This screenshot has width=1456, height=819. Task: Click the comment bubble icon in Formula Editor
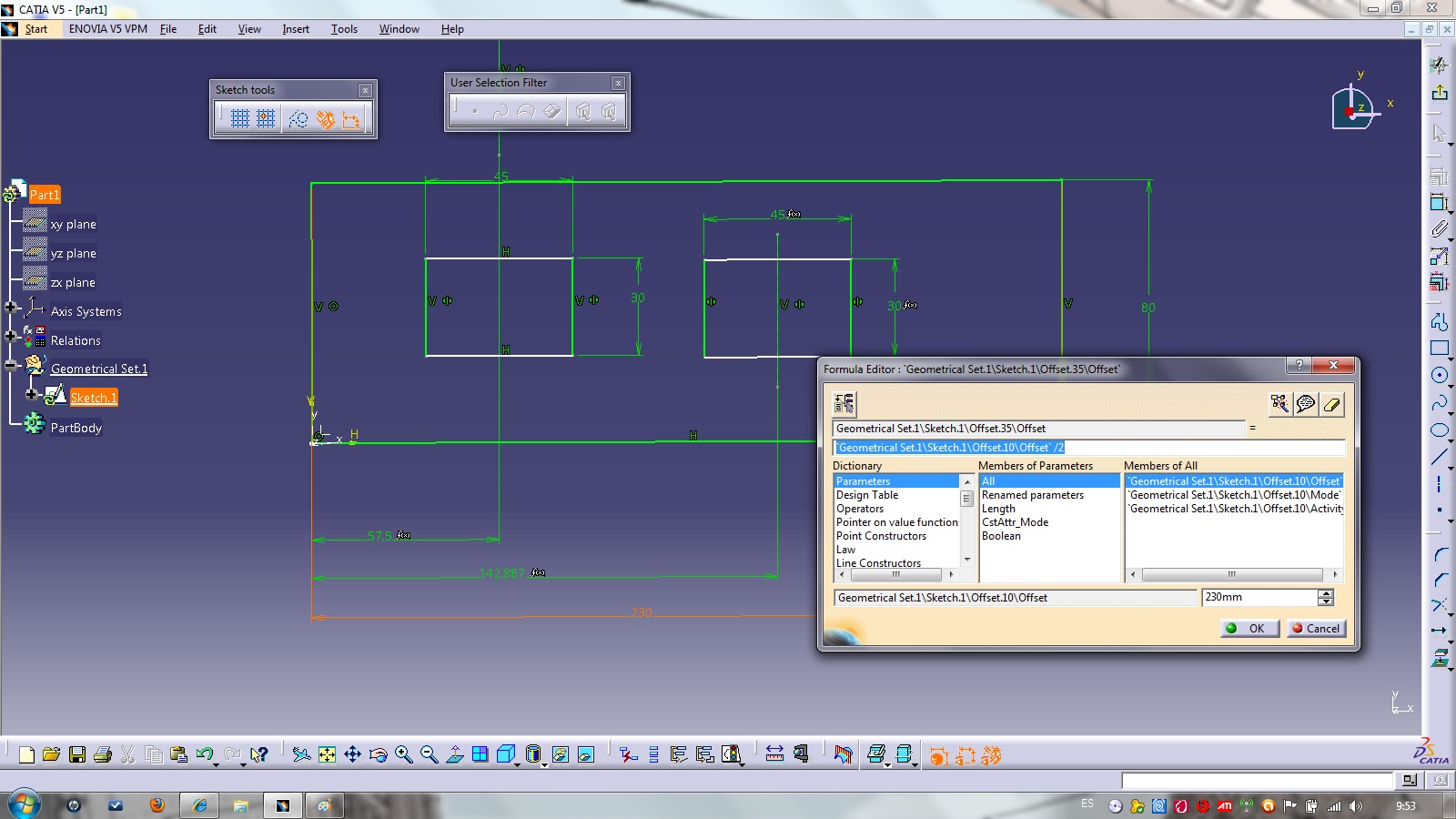coord(1305,403)
